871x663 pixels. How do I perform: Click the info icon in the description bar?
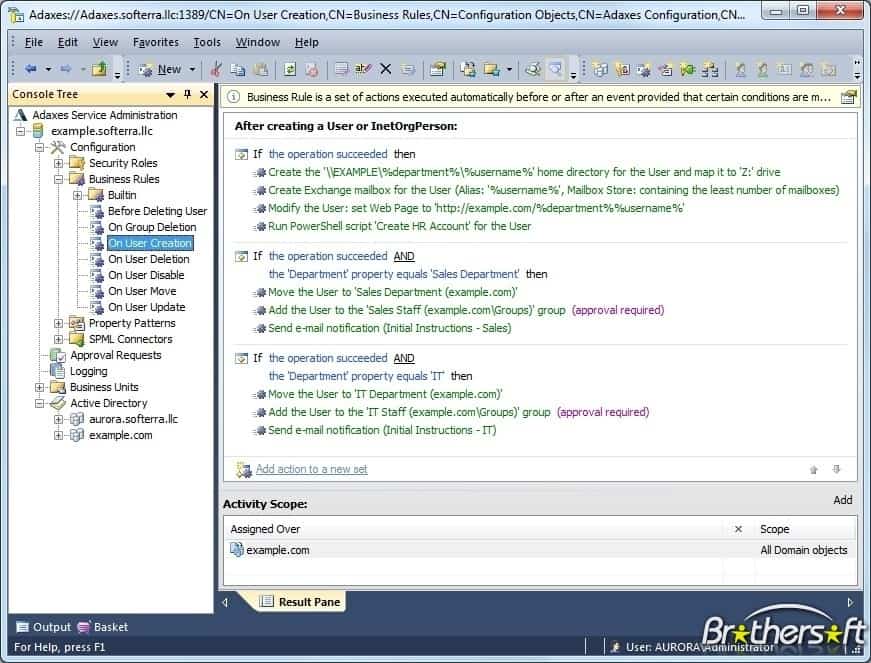[x=234, y=97]
